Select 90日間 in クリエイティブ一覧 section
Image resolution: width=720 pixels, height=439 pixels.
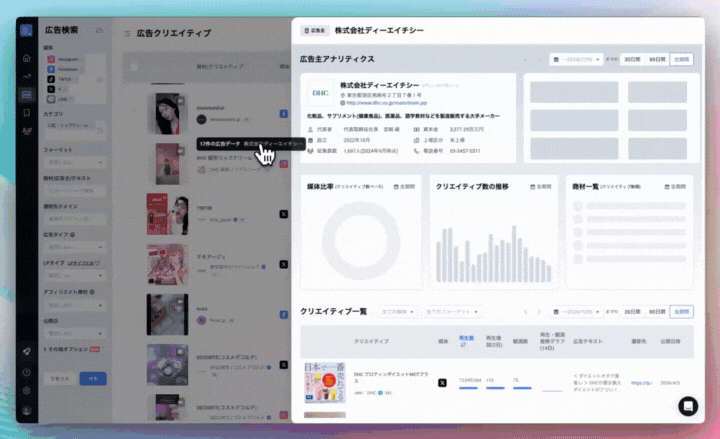click(657, 312)
